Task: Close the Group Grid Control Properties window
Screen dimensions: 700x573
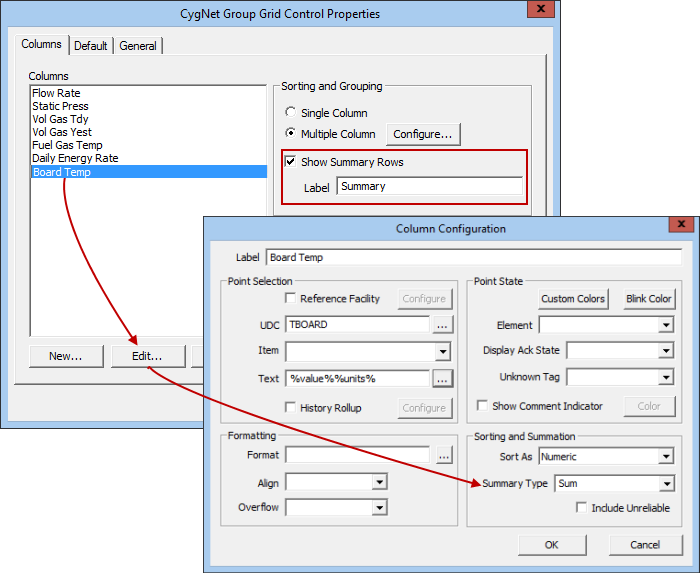Action: [x=540, y=8]
